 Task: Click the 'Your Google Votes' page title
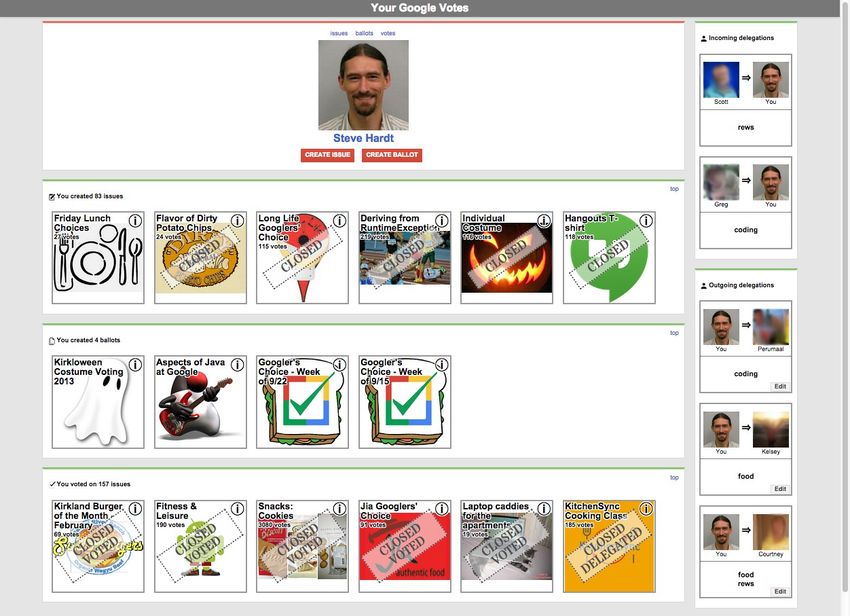(x=420, y=8)
